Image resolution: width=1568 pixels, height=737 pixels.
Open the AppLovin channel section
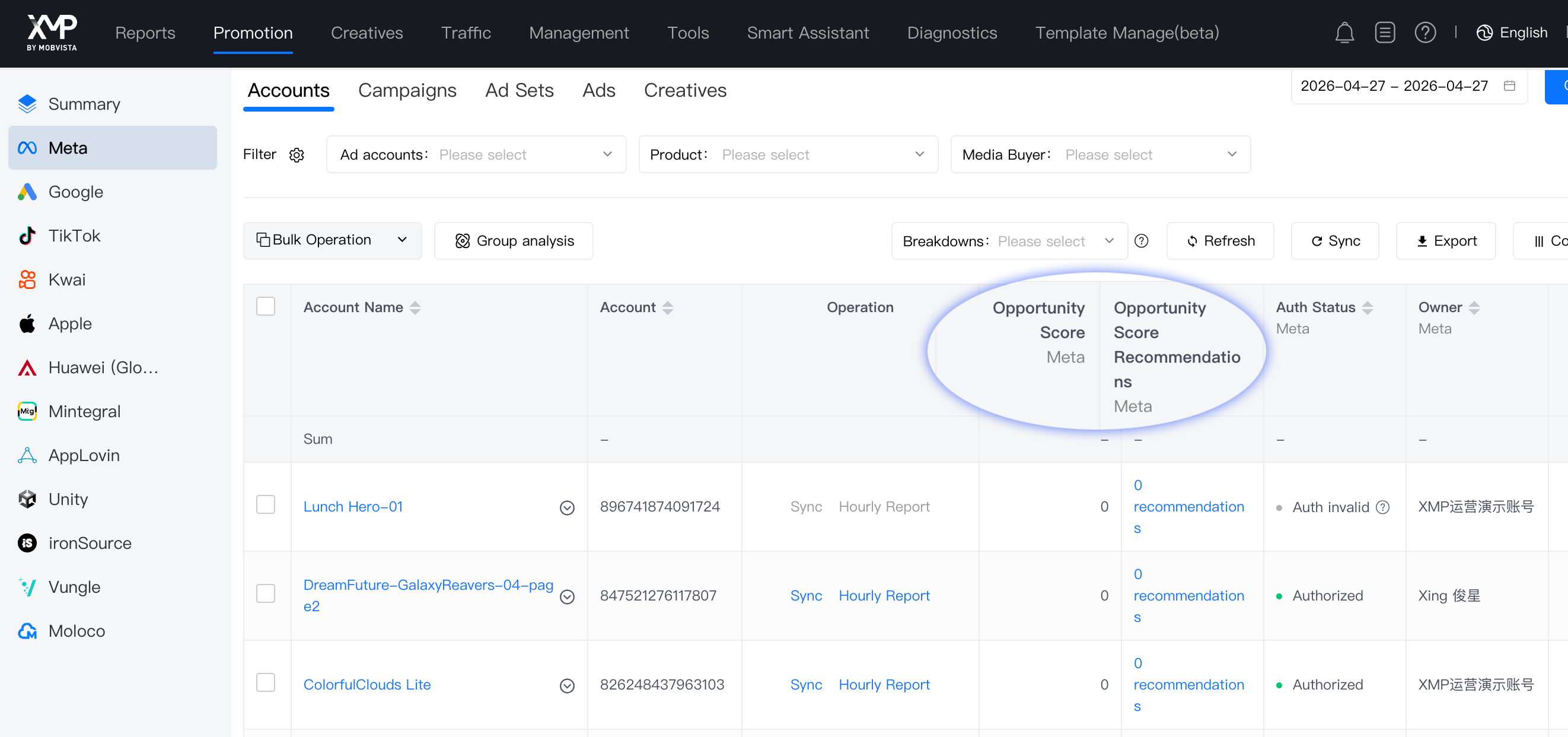(x=84, y=455)
